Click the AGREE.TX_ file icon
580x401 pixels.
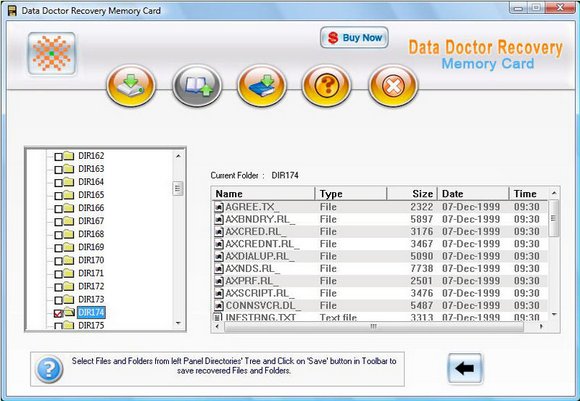click(219, 207)
